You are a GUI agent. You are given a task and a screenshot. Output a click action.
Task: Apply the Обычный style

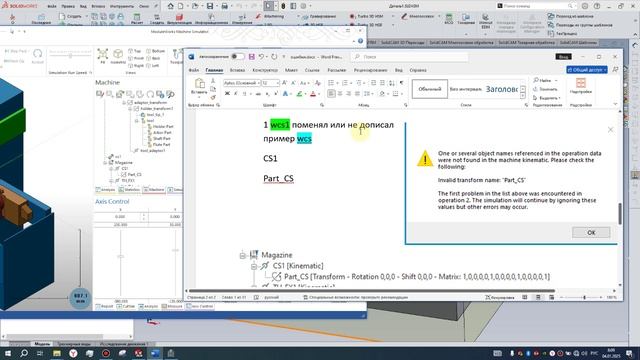tap(429, 89)
